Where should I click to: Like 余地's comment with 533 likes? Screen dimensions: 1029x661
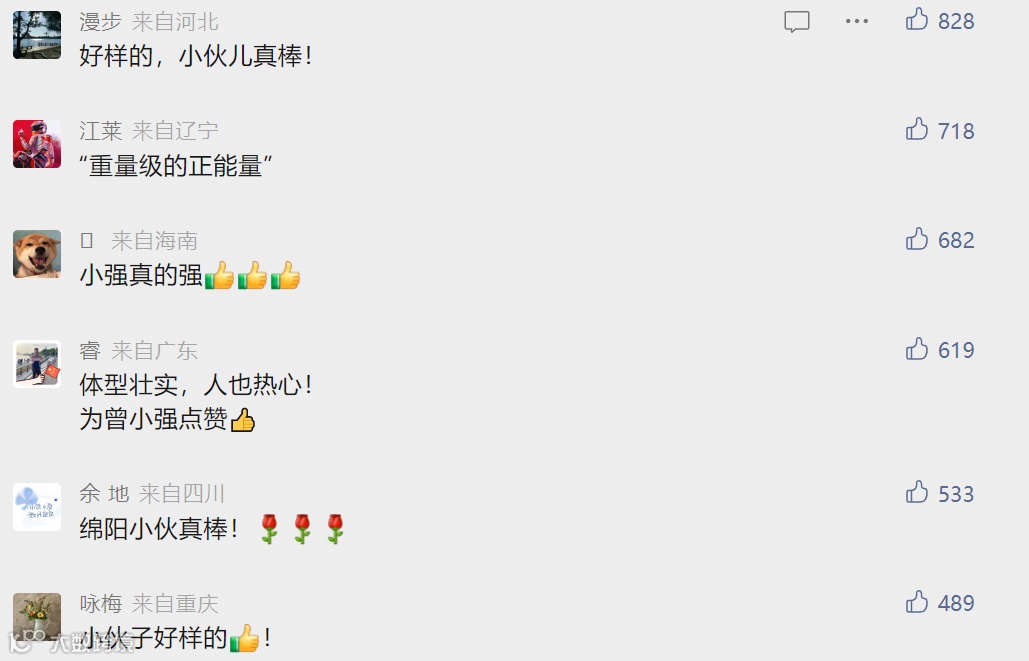click(917, 492)
